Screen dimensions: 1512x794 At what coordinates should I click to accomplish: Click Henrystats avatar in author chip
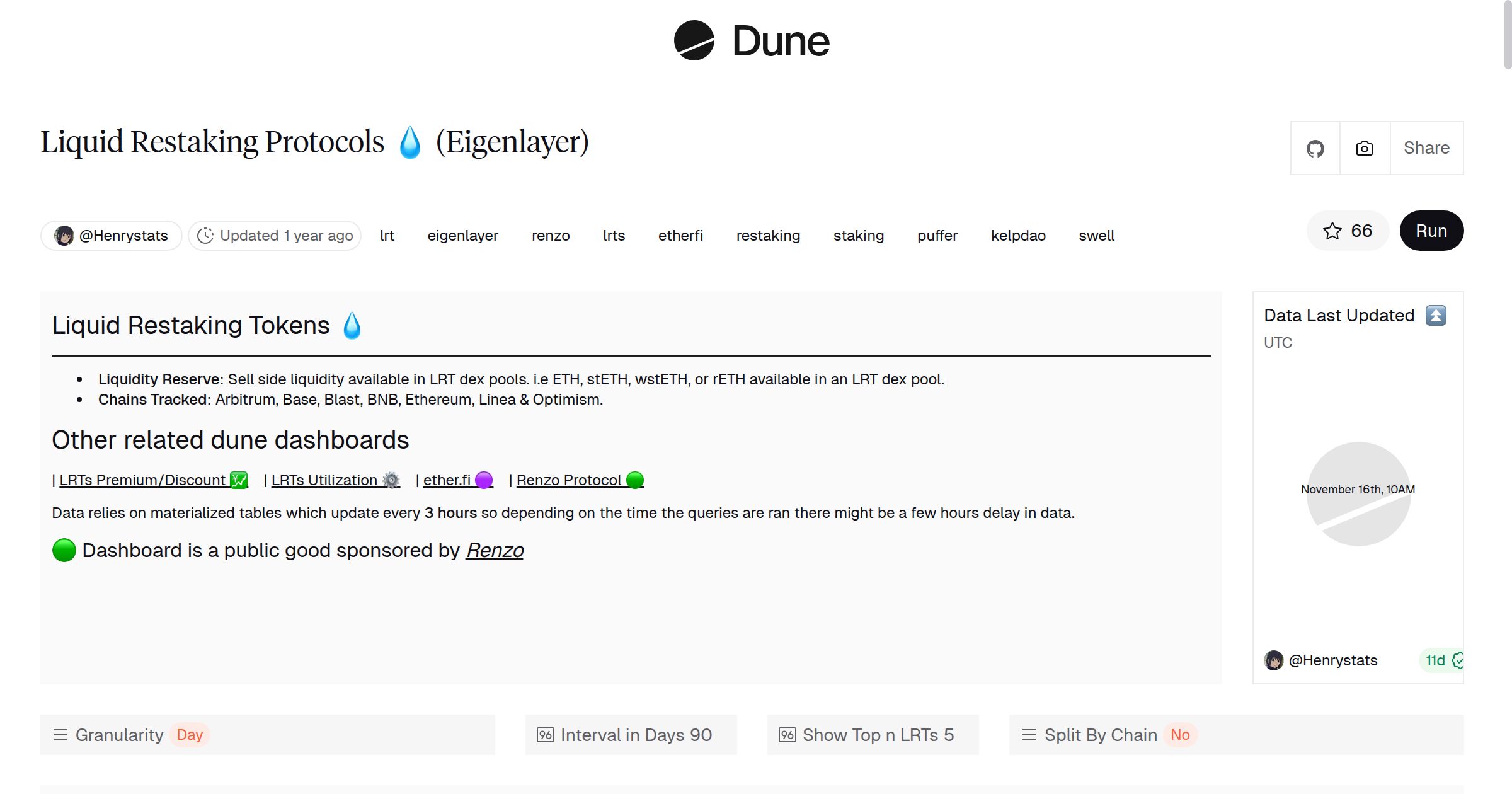[64, 236]
